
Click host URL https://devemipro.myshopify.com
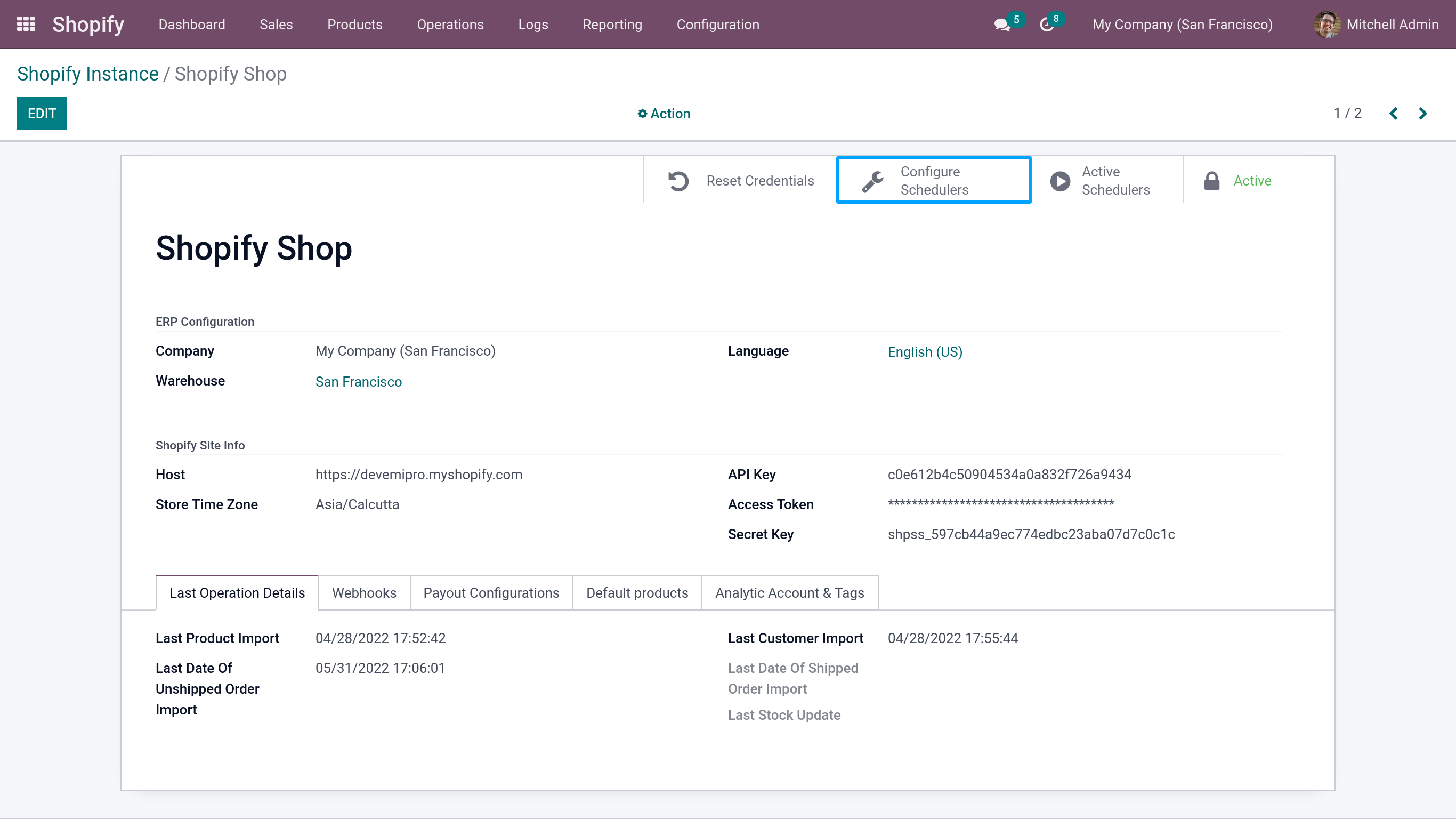(419, 475)
